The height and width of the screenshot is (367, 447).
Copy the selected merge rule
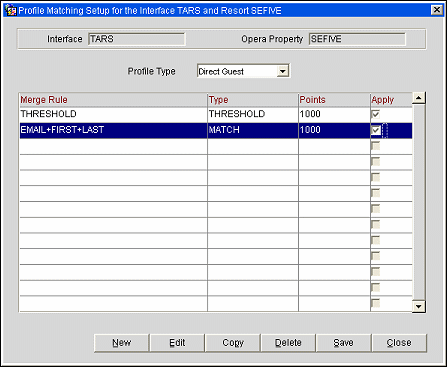click(x=233, y=343)
